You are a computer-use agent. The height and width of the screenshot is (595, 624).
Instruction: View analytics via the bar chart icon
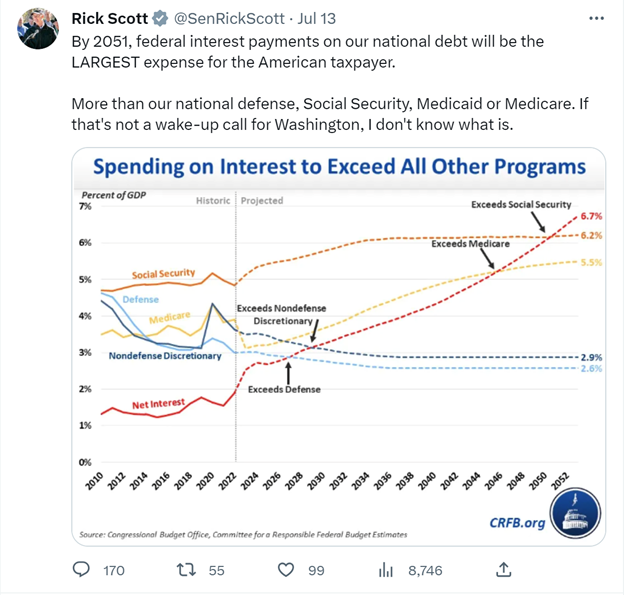click(386, 570)
